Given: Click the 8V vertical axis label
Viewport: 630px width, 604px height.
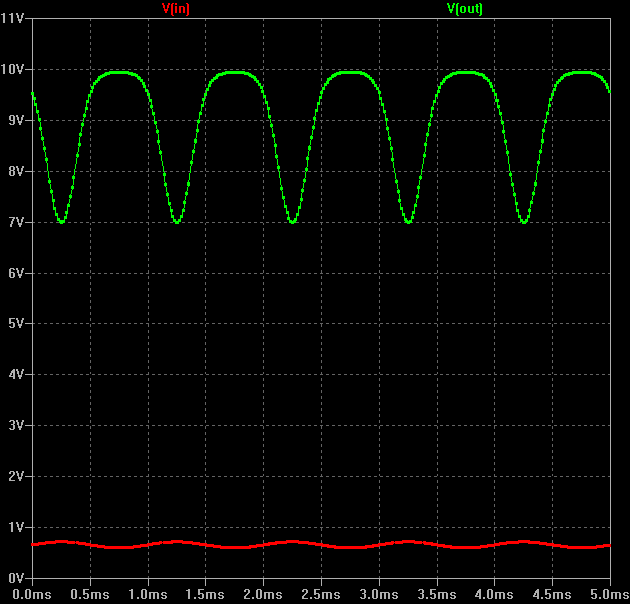Looking at the screenshot, I should click(x=16, y=171).
